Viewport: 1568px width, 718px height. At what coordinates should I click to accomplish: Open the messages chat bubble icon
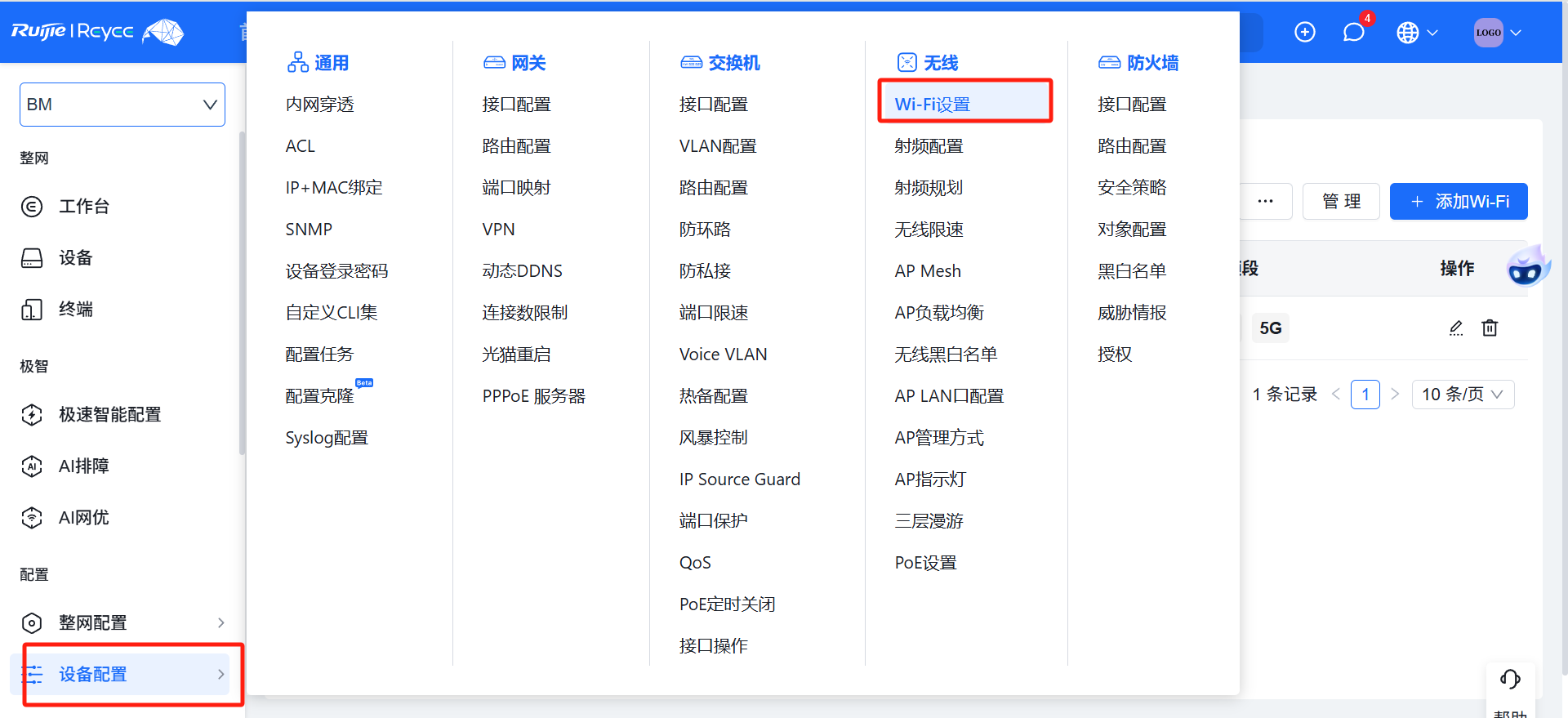coord(1353,33)
